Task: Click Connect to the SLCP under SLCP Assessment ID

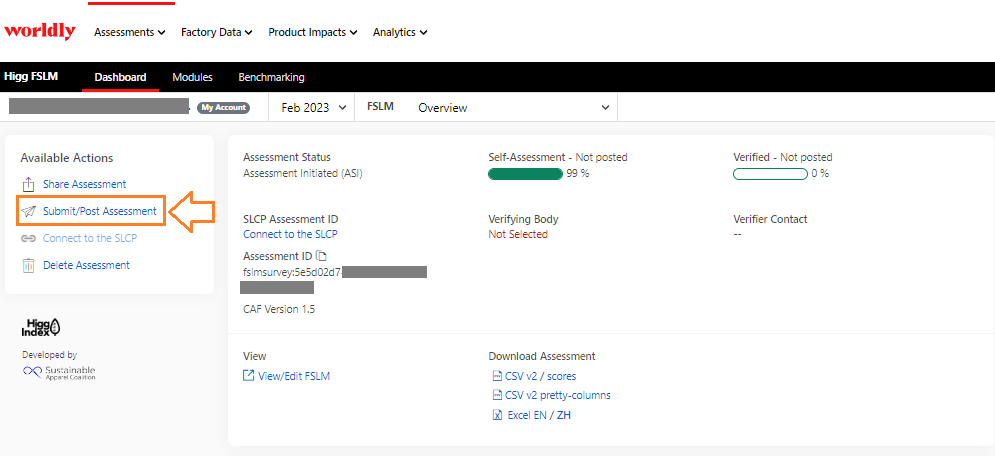Action: click(291, 234)
